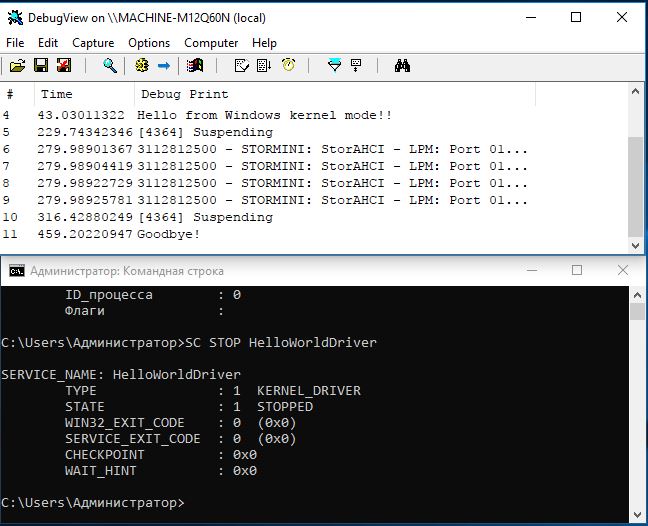Screen dimensions: 648x526
Task: Toggle the Autoscroll toolbar icon
Action: pos(264,65)
